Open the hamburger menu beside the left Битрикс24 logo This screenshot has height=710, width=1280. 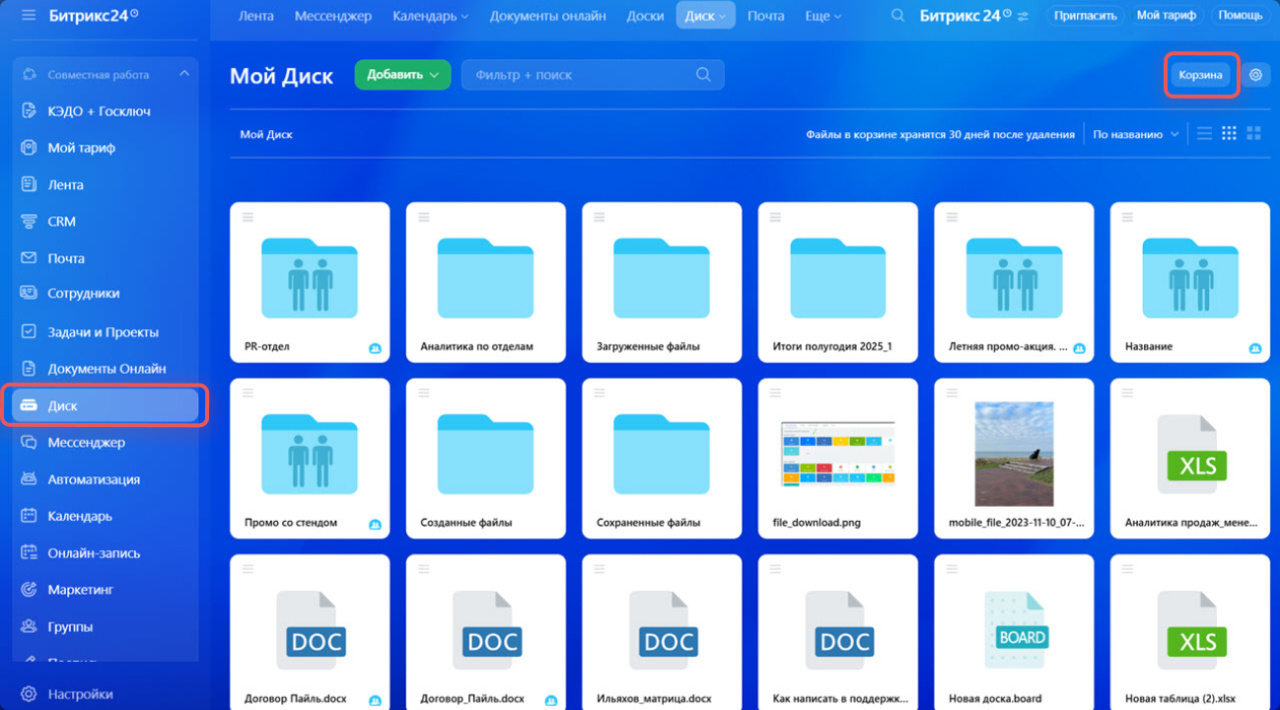(28, 15)
